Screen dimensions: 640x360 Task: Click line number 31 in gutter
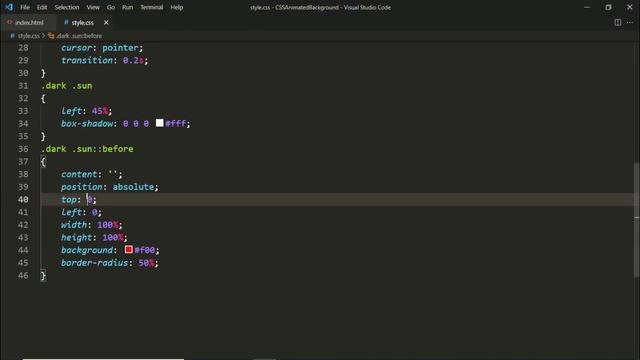(x=23, y=86)
